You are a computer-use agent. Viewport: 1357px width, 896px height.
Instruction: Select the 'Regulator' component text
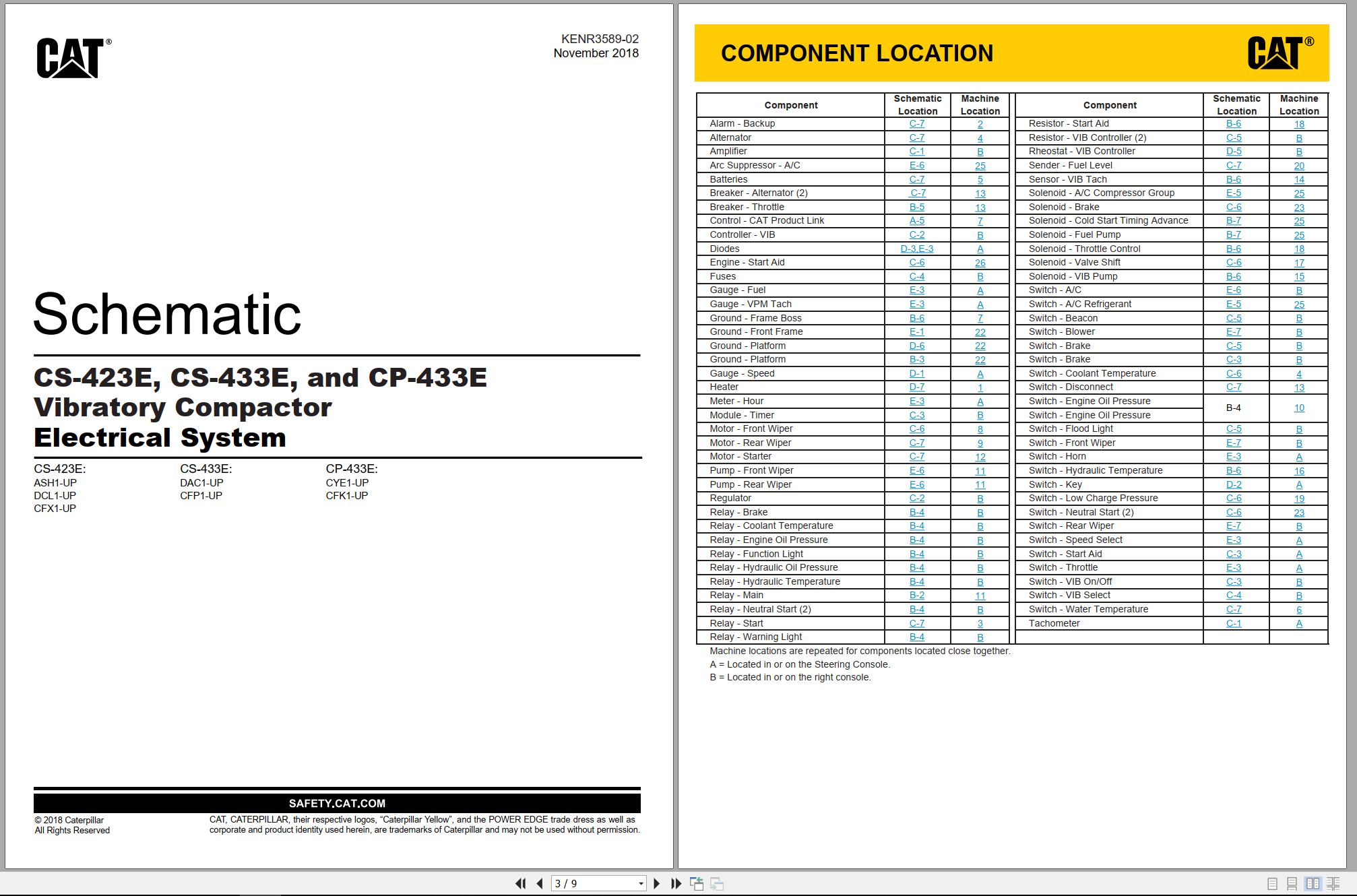[x=730, y=498]
